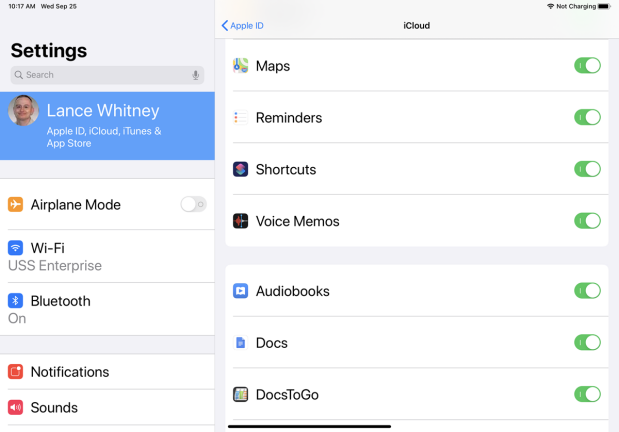Disable iCloud for Maps
619x432 pixels.
587,66
